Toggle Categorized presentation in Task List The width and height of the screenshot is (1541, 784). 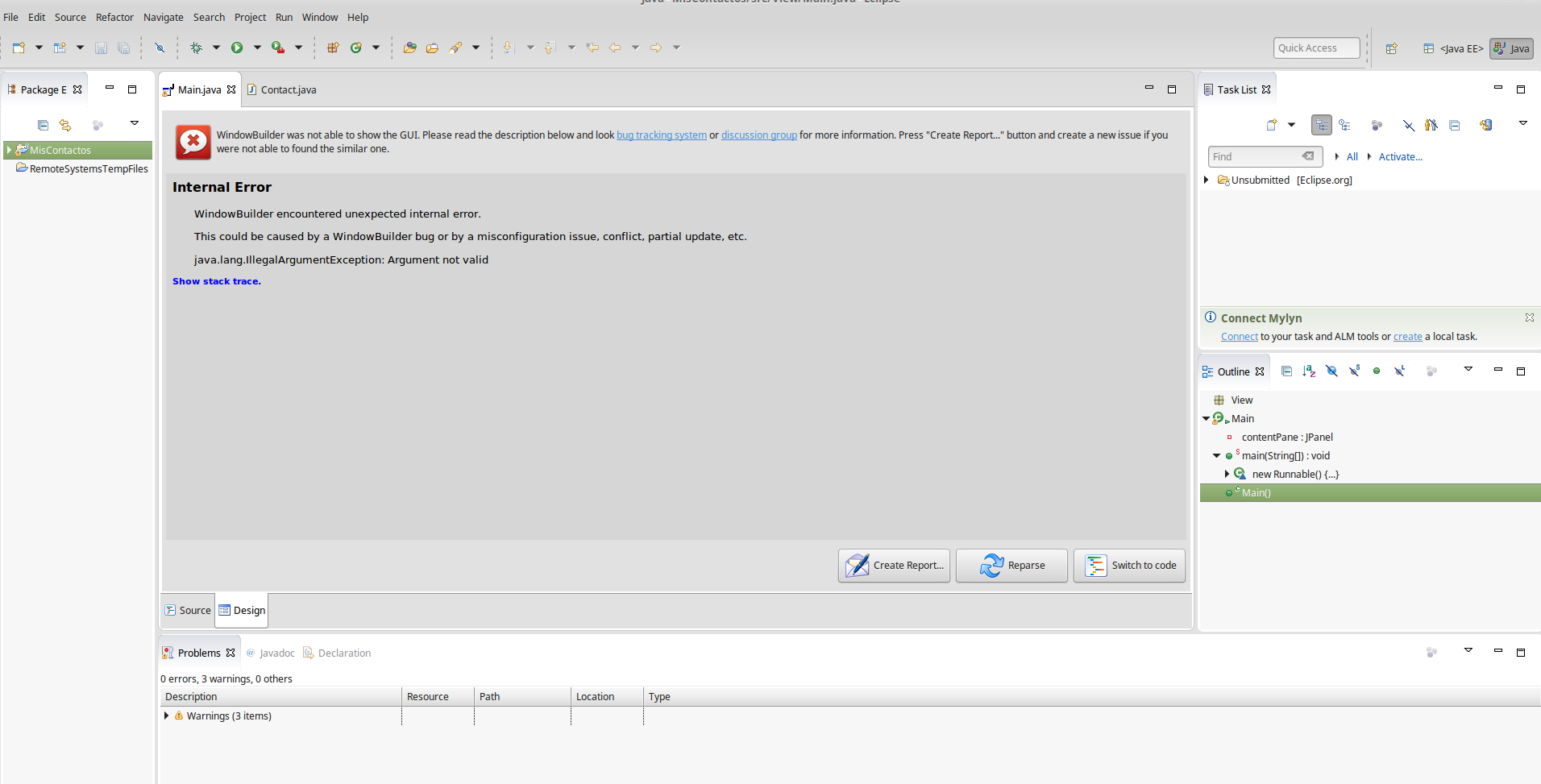click(x=1322, y=125)
